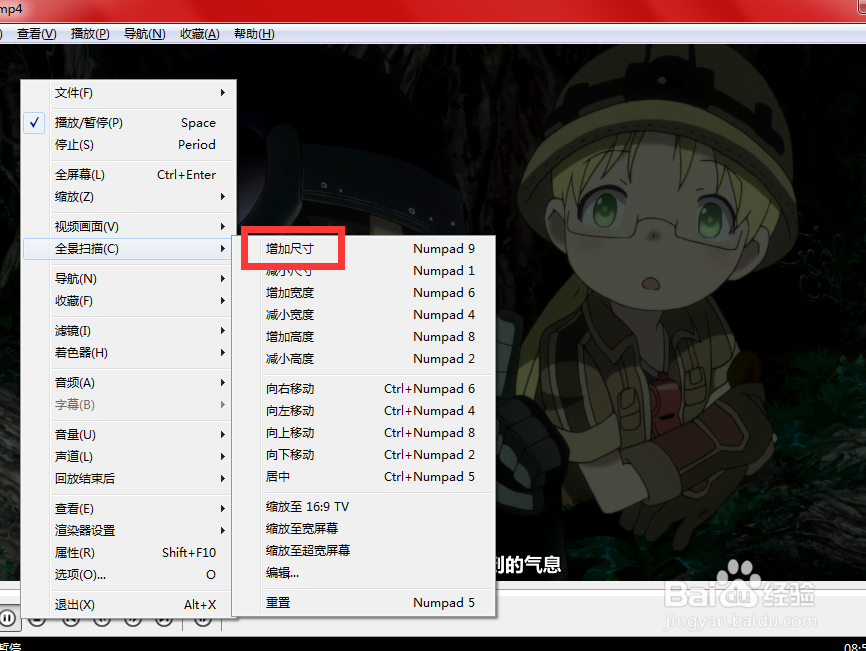
Task: Open the 音量(U) submenu
Action: pyautogui.click(x=129, y=434)
